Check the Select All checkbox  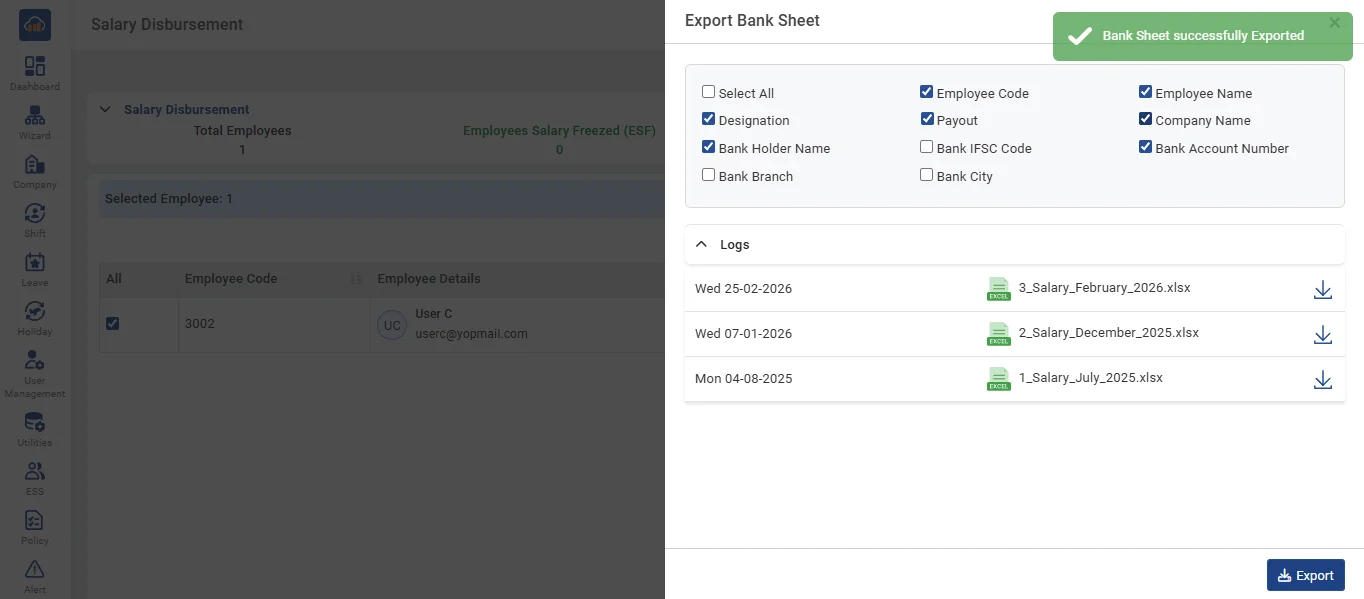pyautogui.click(x=709, y=92)
